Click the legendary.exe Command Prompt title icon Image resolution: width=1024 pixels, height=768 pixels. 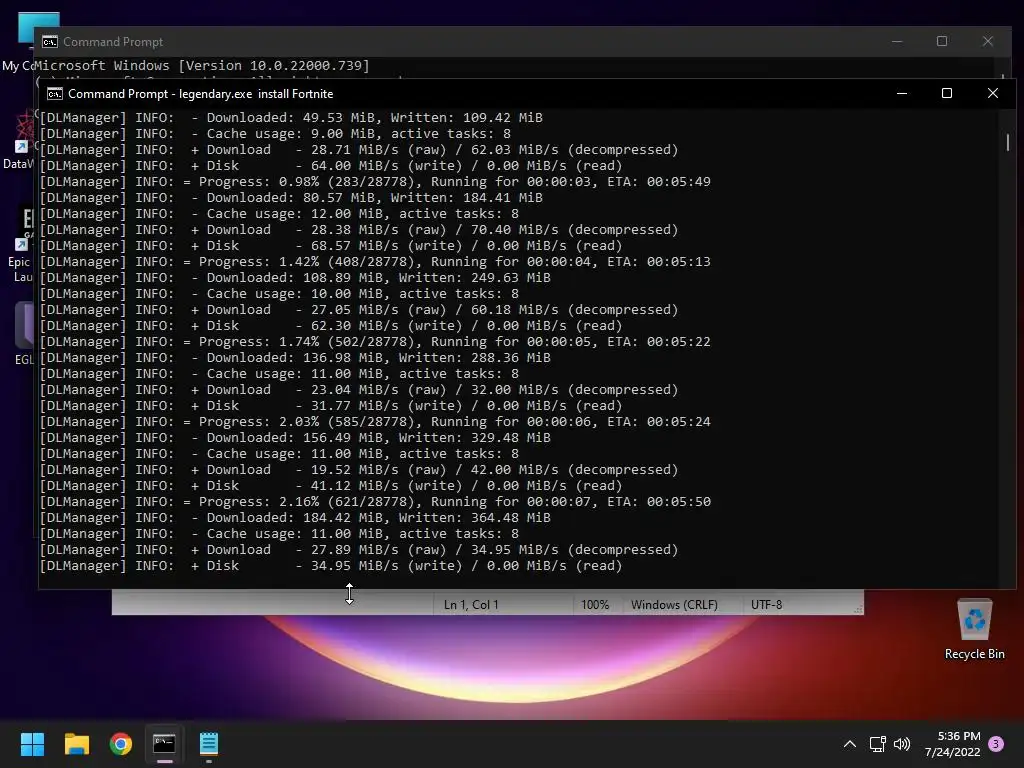point(55,94)
